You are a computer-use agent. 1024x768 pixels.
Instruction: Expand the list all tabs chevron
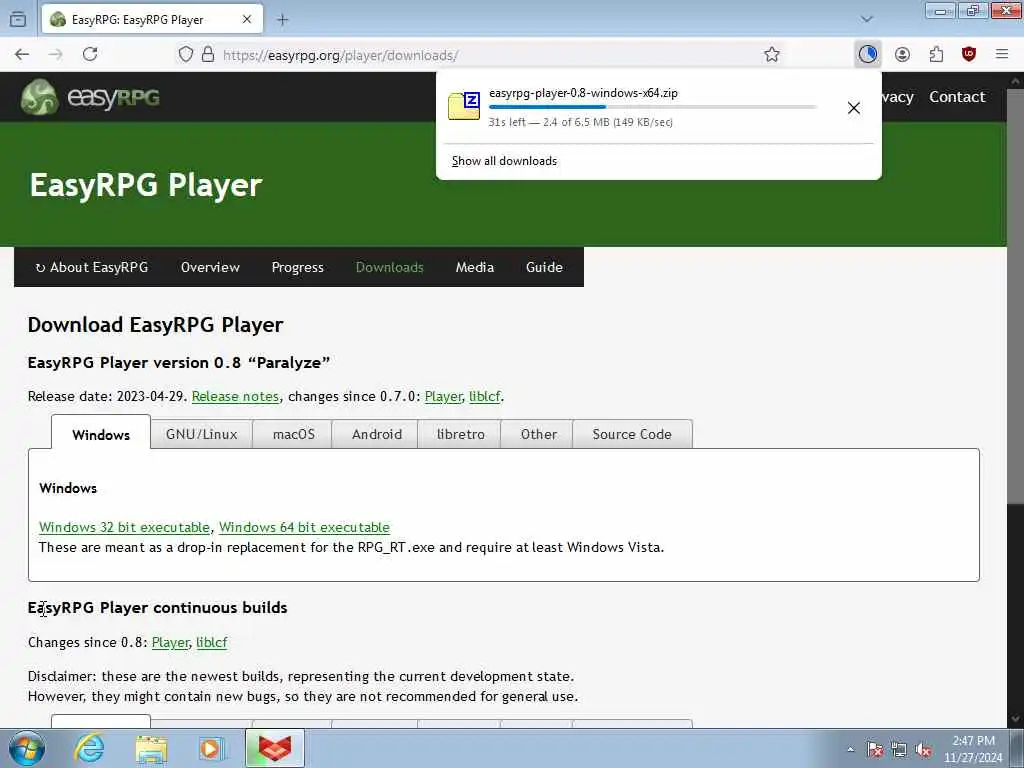tap(867, 20)
